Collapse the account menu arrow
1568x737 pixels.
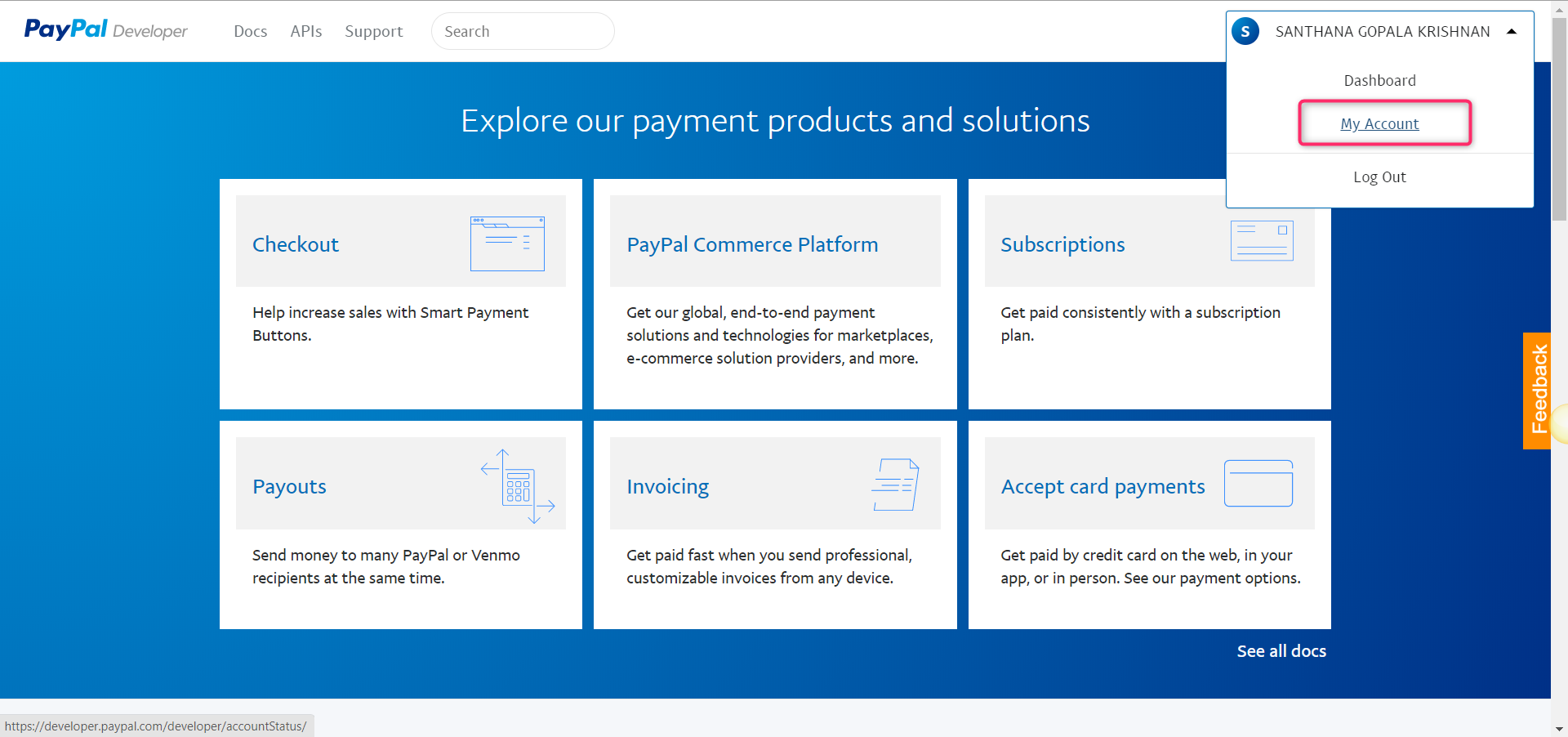[x=1512, y=32]
